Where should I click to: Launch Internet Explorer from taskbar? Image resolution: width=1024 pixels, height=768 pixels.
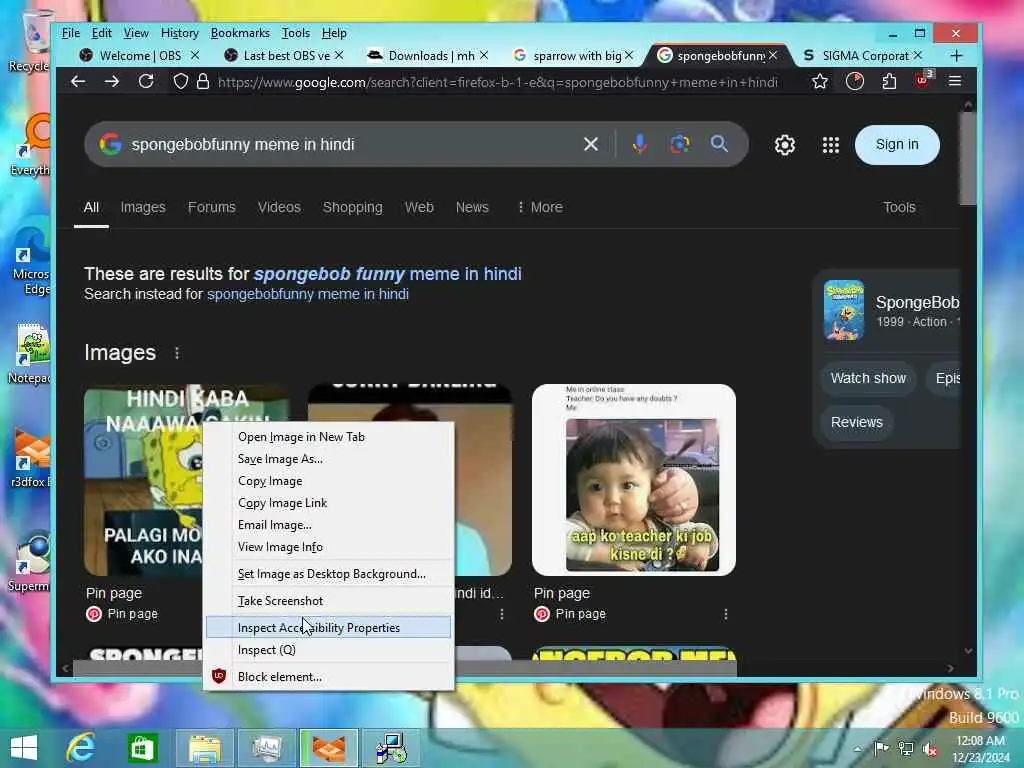coord(82,748)
